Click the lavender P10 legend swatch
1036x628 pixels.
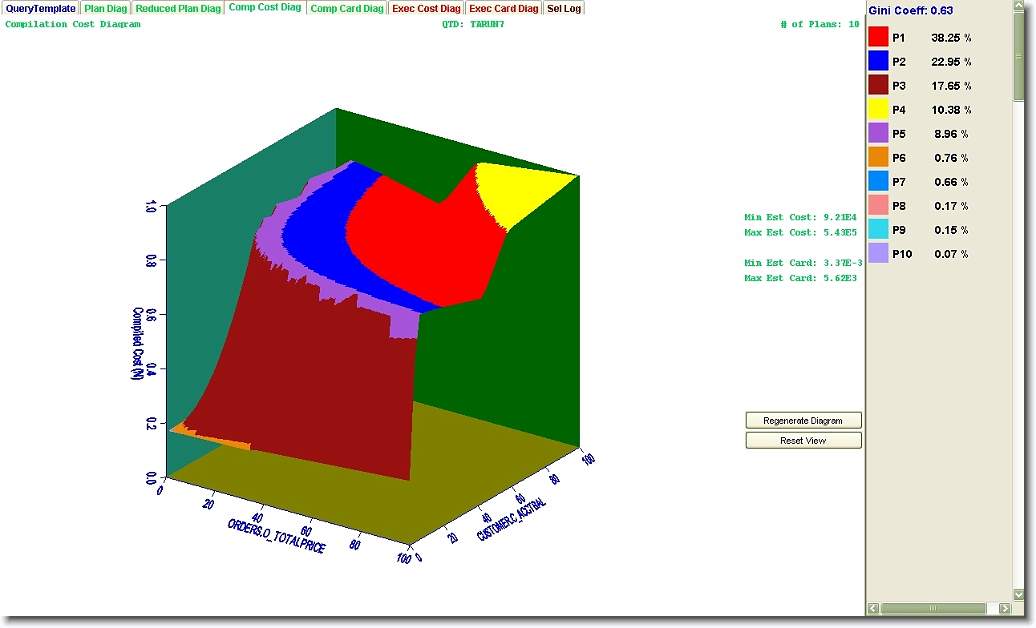click(878, 254)
